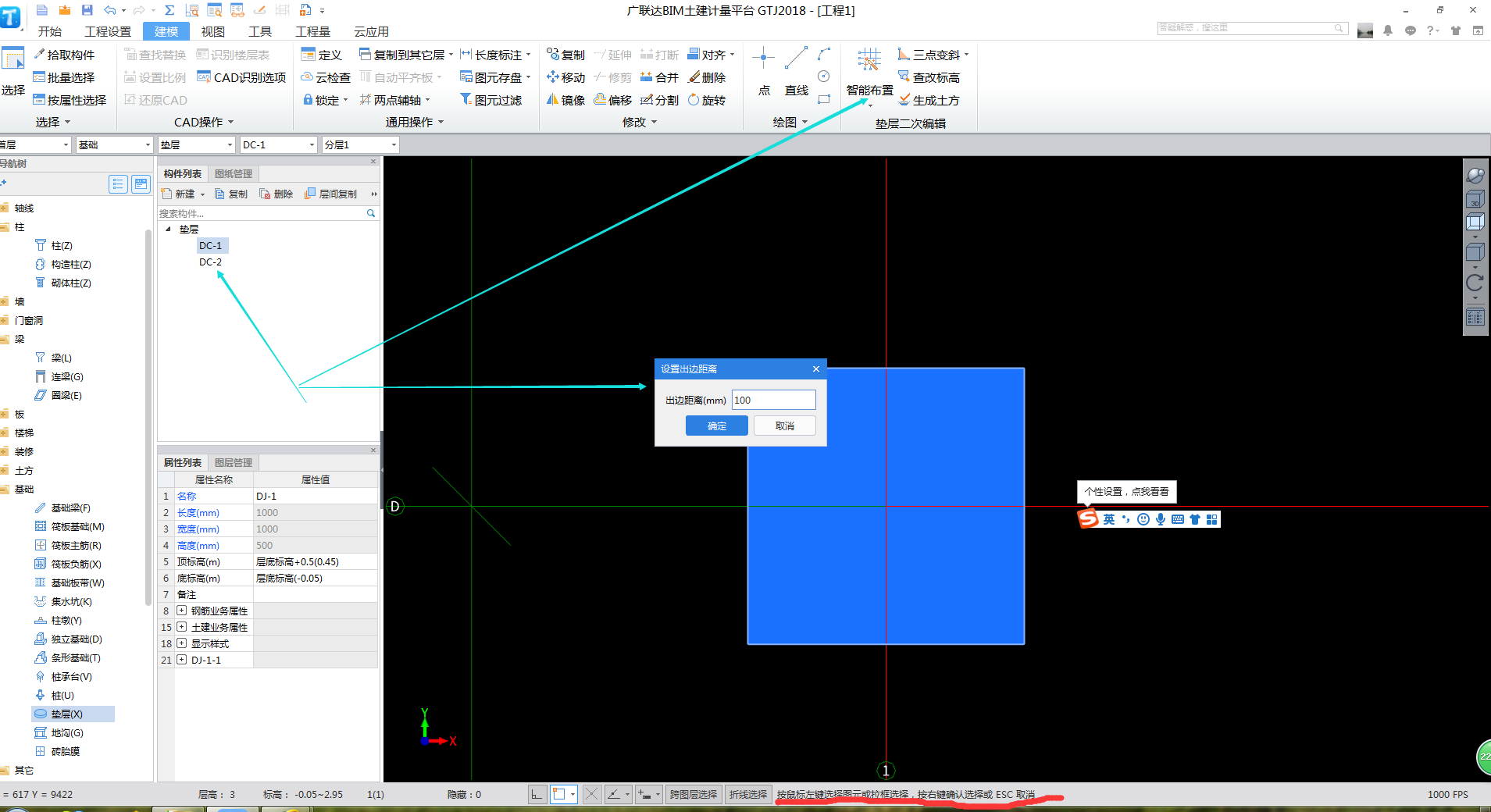
Task: Switch to the 开始 ribbon tab
Action: (50, 31)
